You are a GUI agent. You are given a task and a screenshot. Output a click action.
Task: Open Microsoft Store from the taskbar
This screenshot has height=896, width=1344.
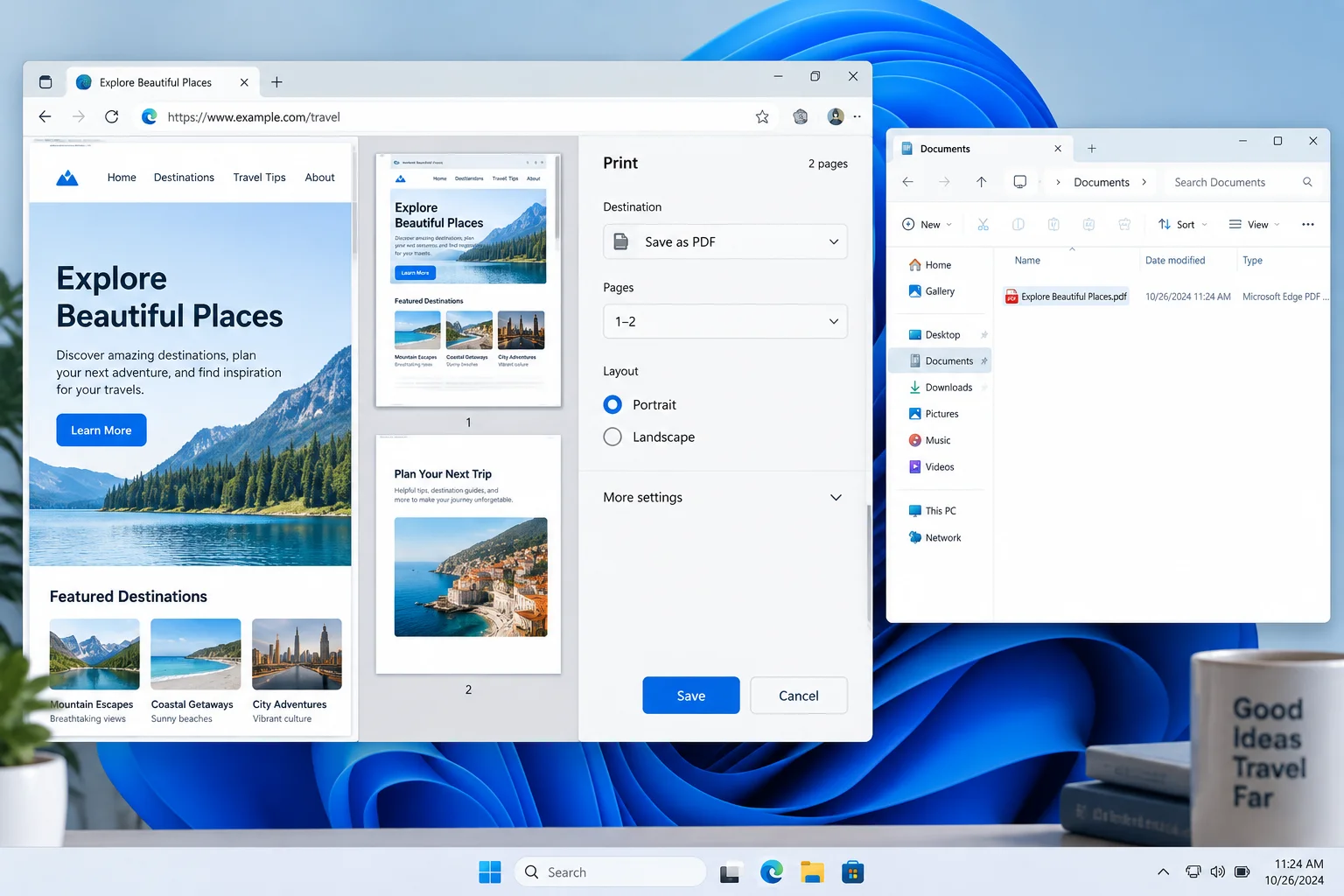click(x=852, y=871)
